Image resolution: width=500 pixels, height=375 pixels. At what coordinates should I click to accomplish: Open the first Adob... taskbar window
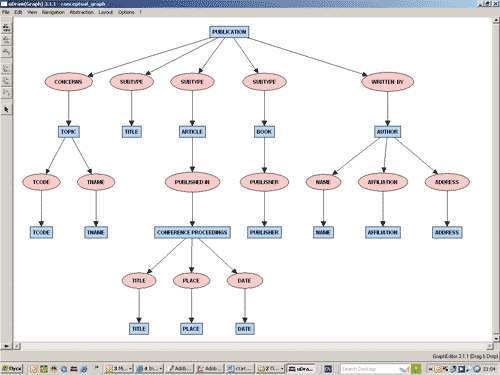180,369
